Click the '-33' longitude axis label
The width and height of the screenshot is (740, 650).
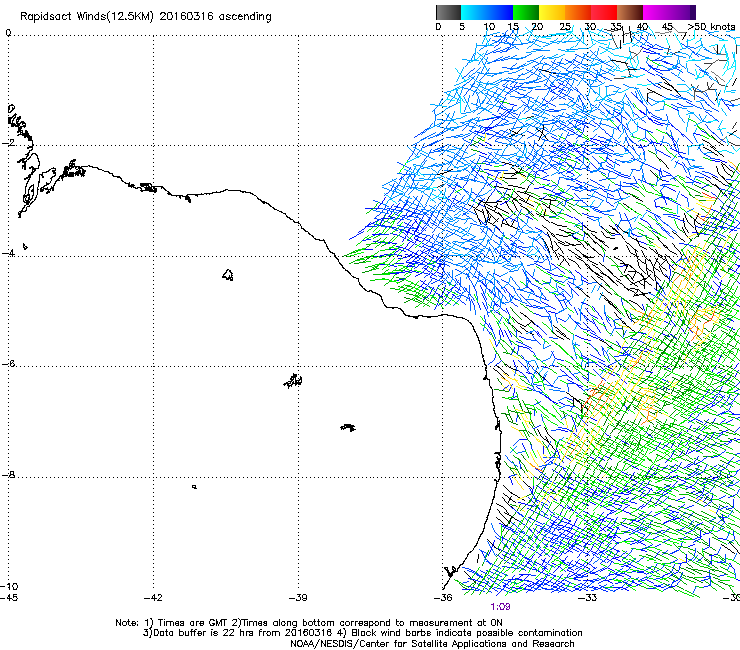point(588,598)
